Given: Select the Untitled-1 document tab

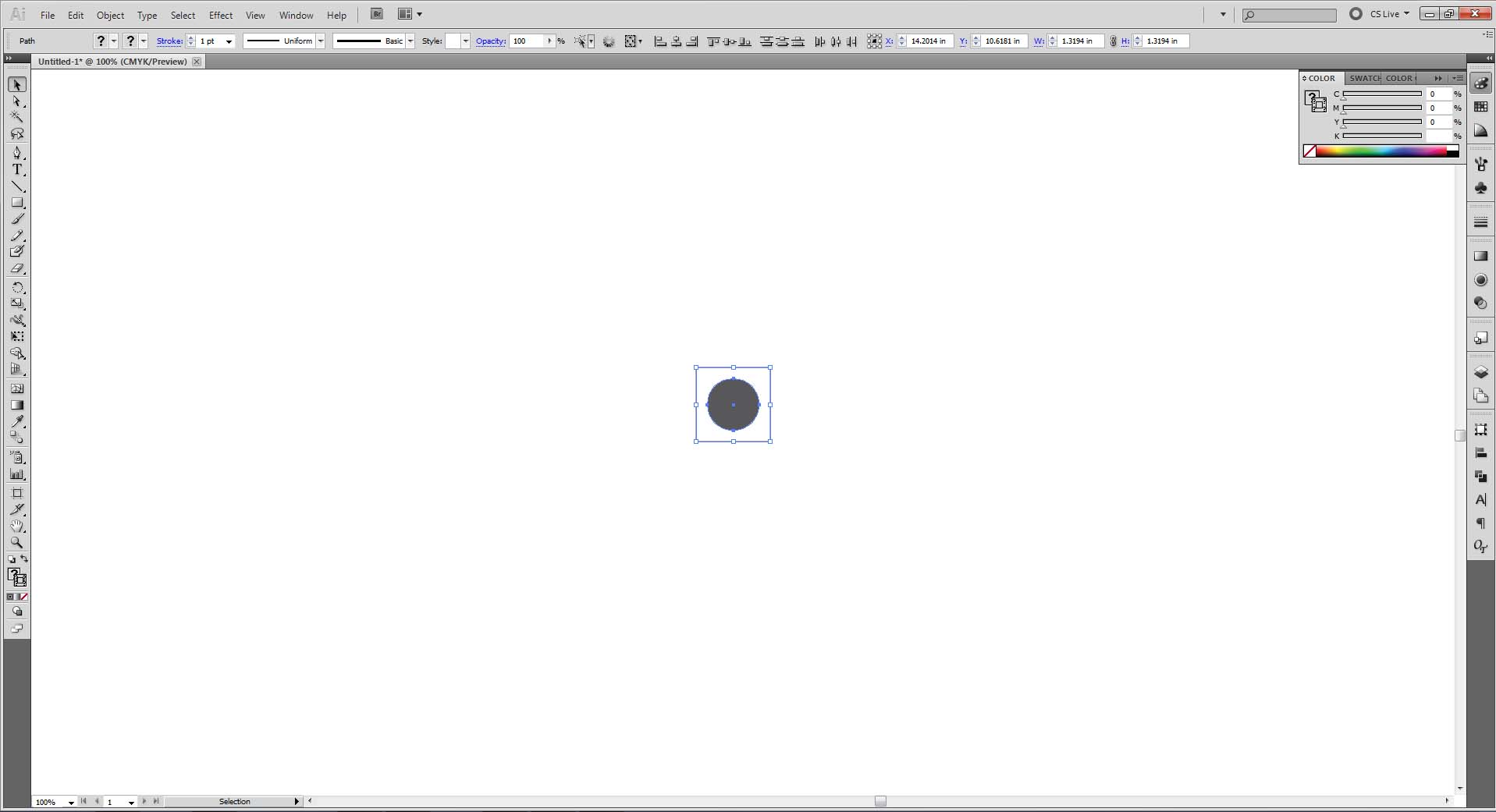Looking at the screenshot, I should (x=112, y=62).
